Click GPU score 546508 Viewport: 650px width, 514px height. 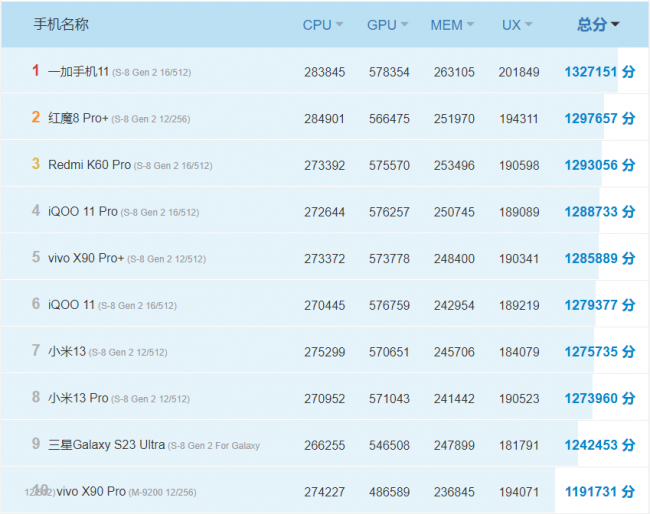coord(389,445)
